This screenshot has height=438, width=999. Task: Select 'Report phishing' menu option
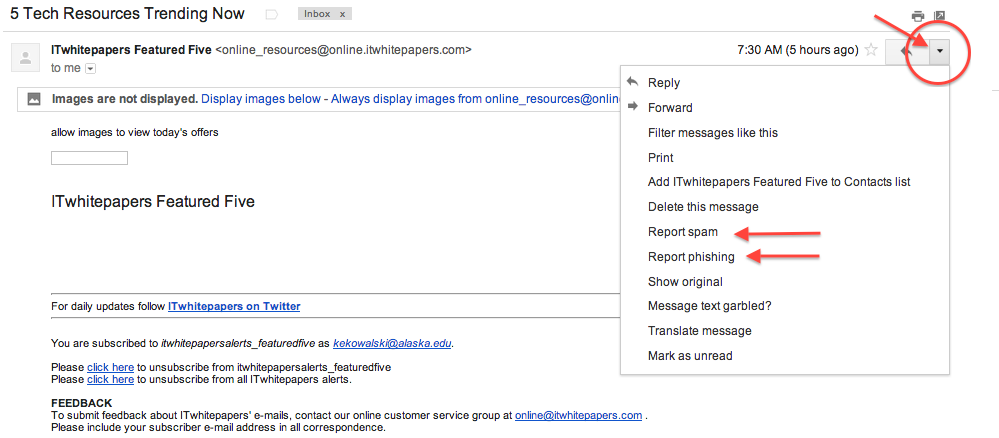pyautogui.click(x=691, y=257)
